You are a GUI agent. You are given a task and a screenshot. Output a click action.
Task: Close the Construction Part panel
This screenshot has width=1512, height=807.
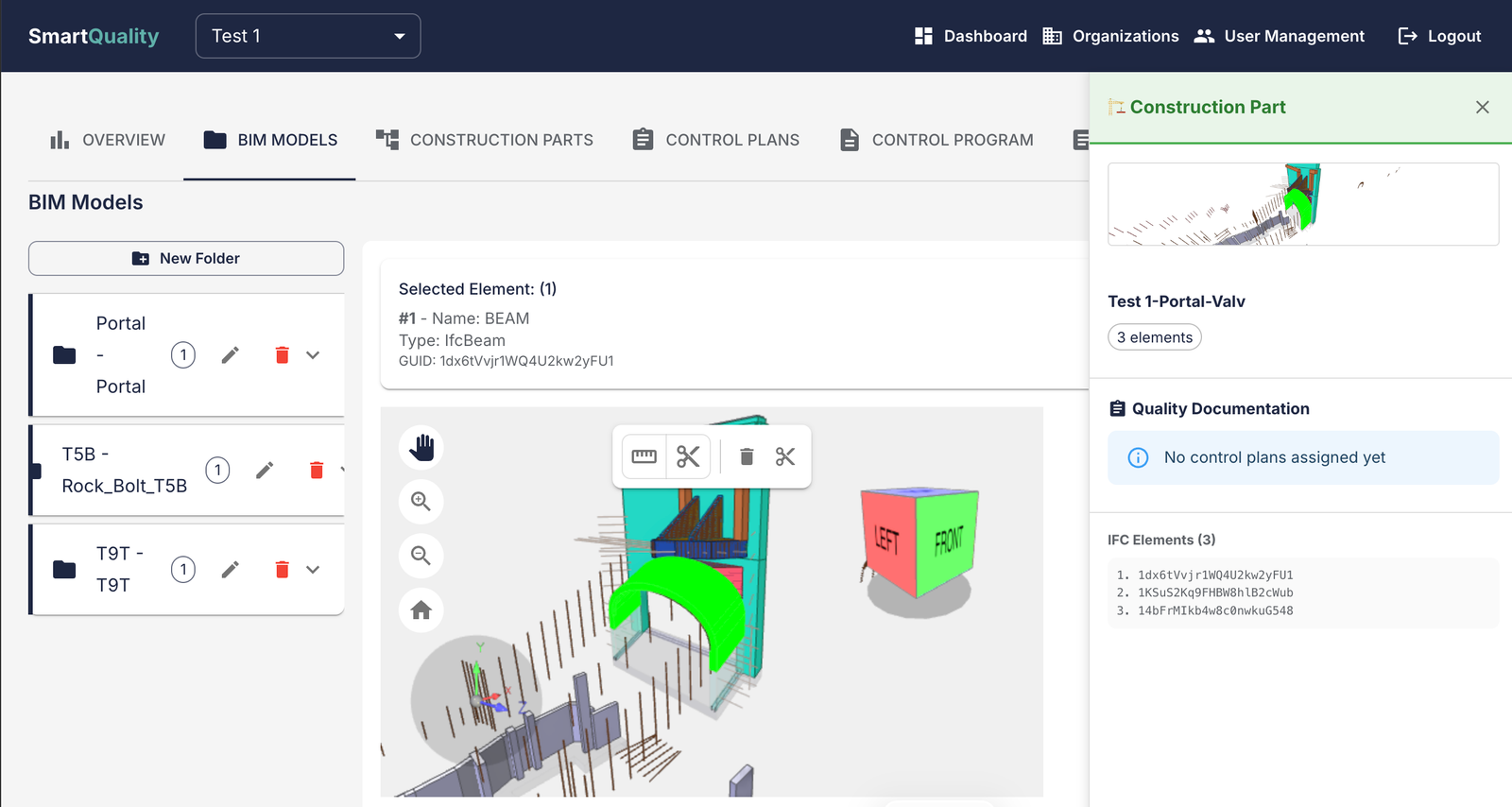click(x=1483, y=107)
